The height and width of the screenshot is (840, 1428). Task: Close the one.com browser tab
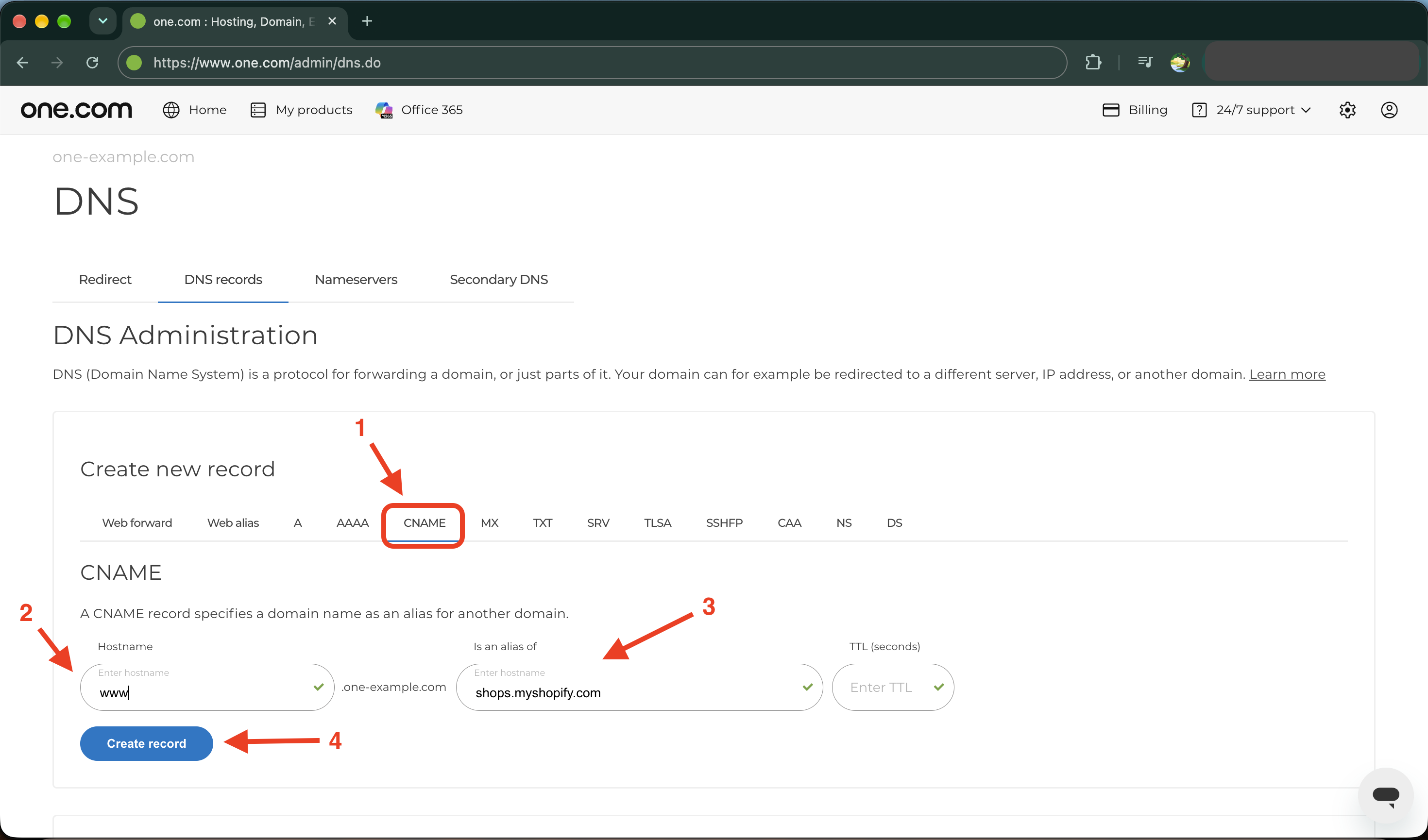[333, 21]
